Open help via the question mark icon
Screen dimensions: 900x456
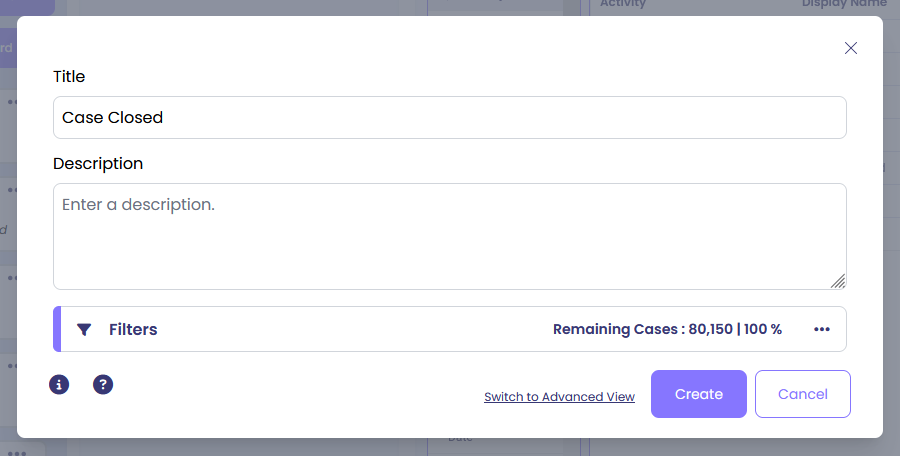click(103, 384)
